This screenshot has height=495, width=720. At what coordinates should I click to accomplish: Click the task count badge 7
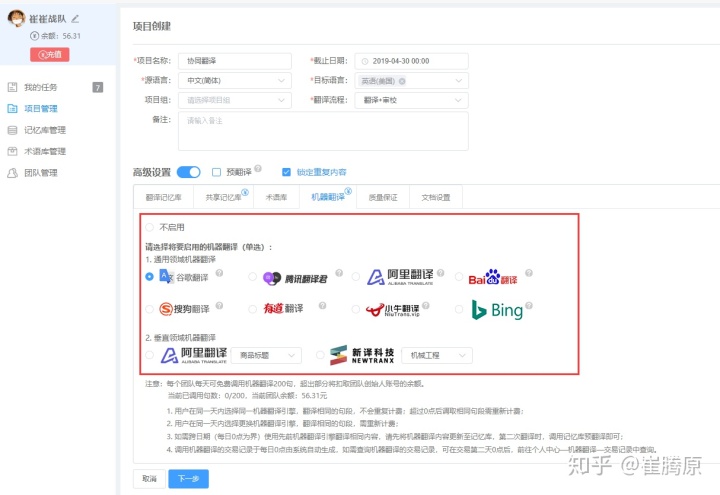(98, 87)
